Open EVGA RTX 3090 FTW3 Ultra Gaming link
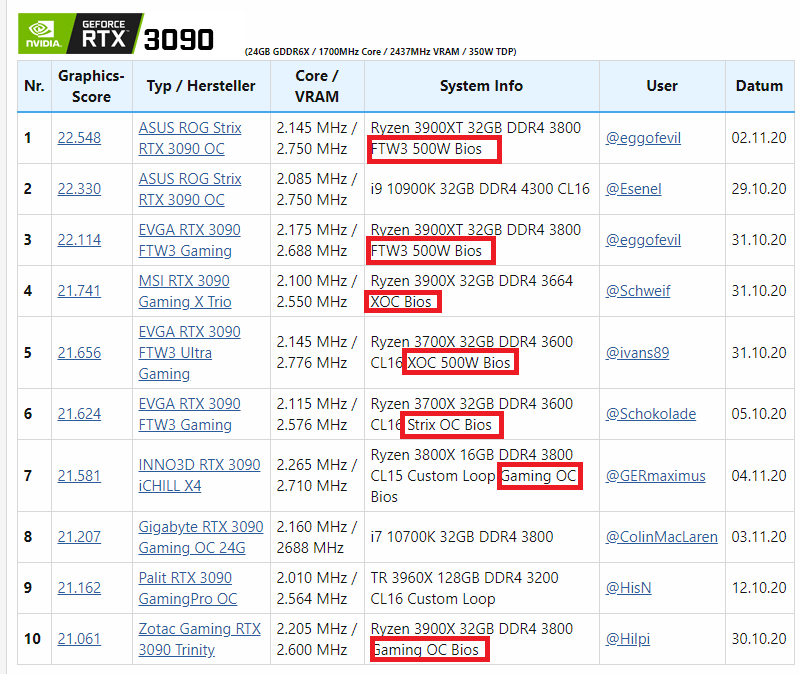800x674 pixels. coord(189,353)
